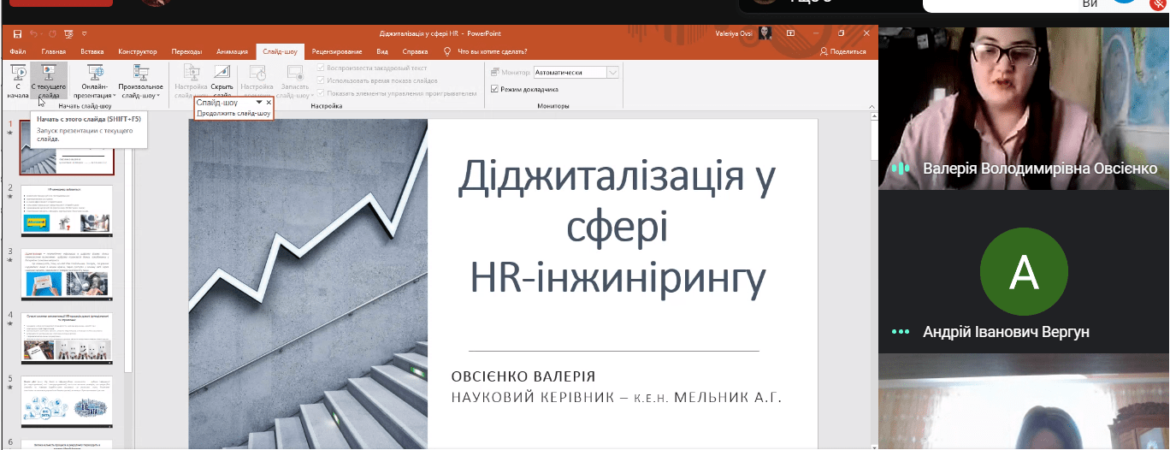Switch to the 'Переходы' tab
The width and height of the screenshot is (1170, 450).
pos(187,51)
